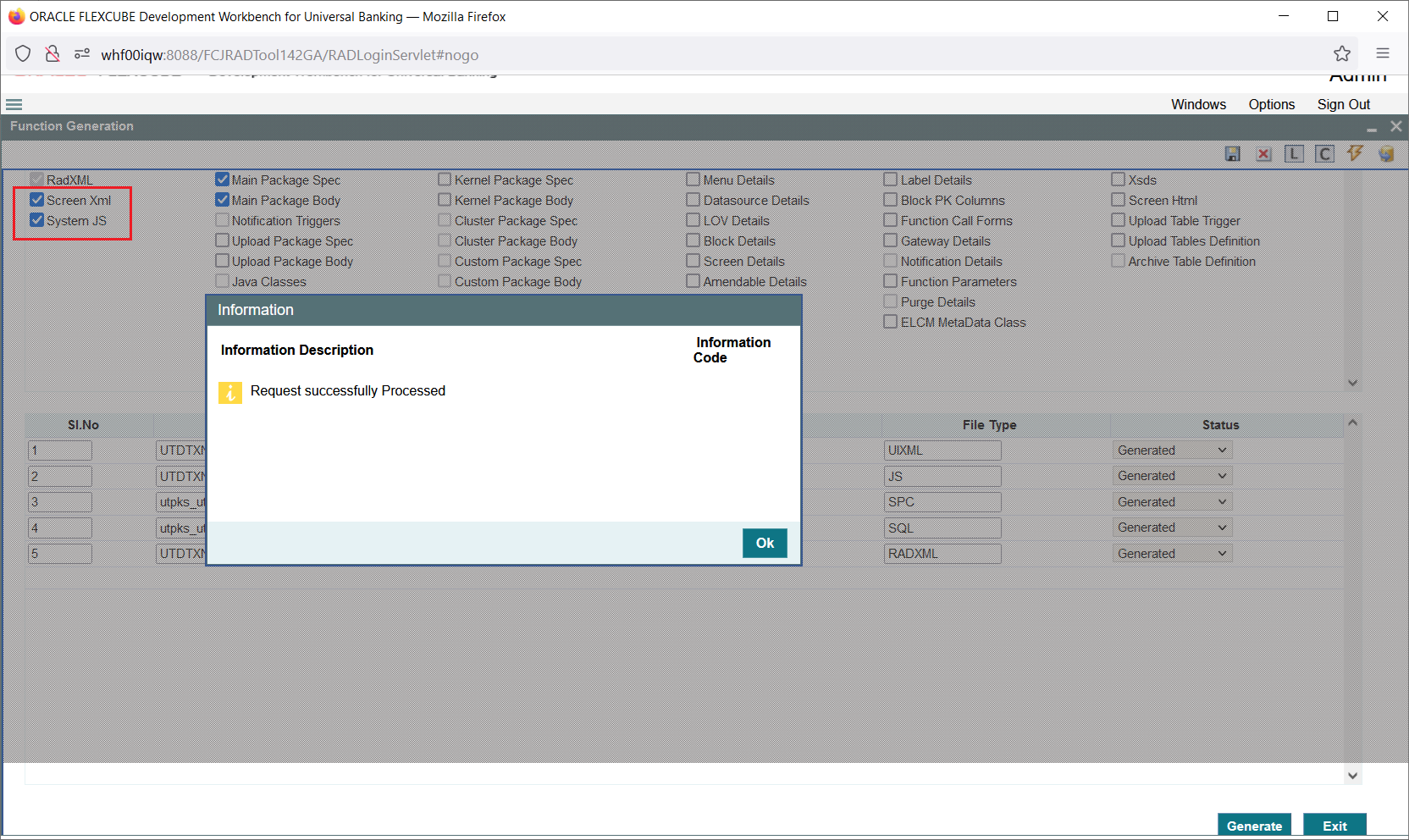The height and width of the screenshot is (840, 1409).
Task: Tick the Upload Table Trigger checkbox
Action: 1119,220
